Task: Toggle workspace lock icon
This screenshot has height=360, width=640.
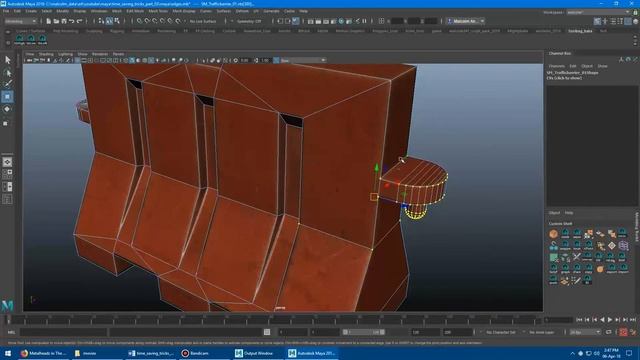Action: (635, 12)
